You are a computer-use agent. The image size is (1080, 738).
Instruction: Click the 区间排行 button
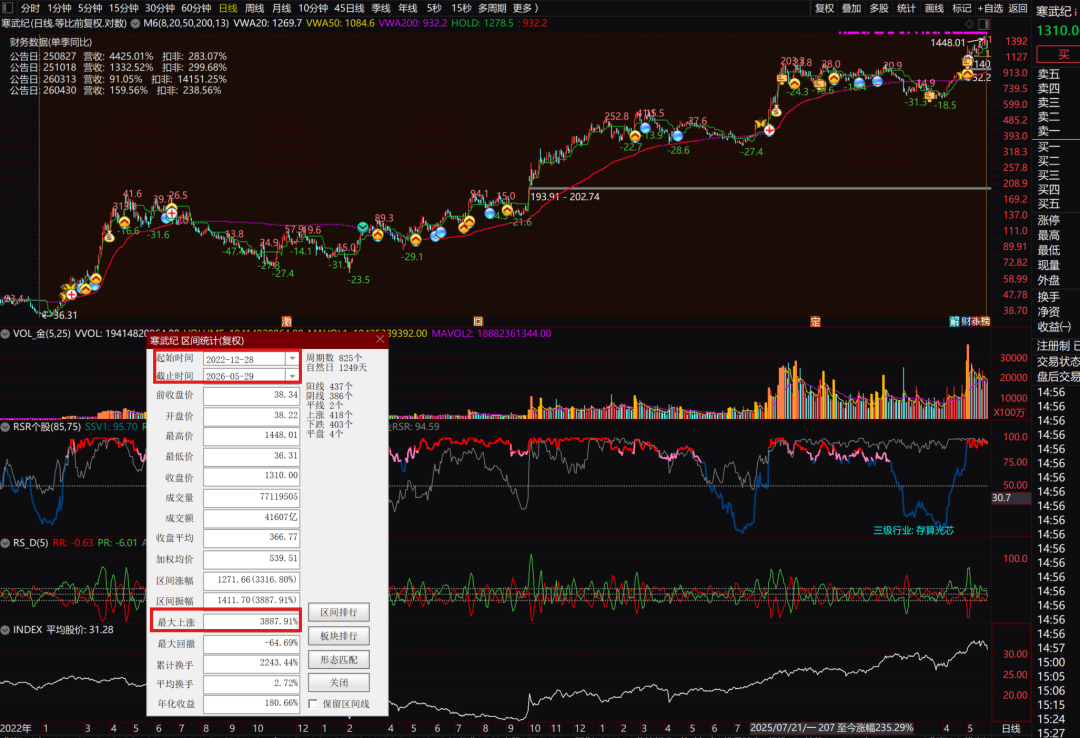click(x=339, y=612)
